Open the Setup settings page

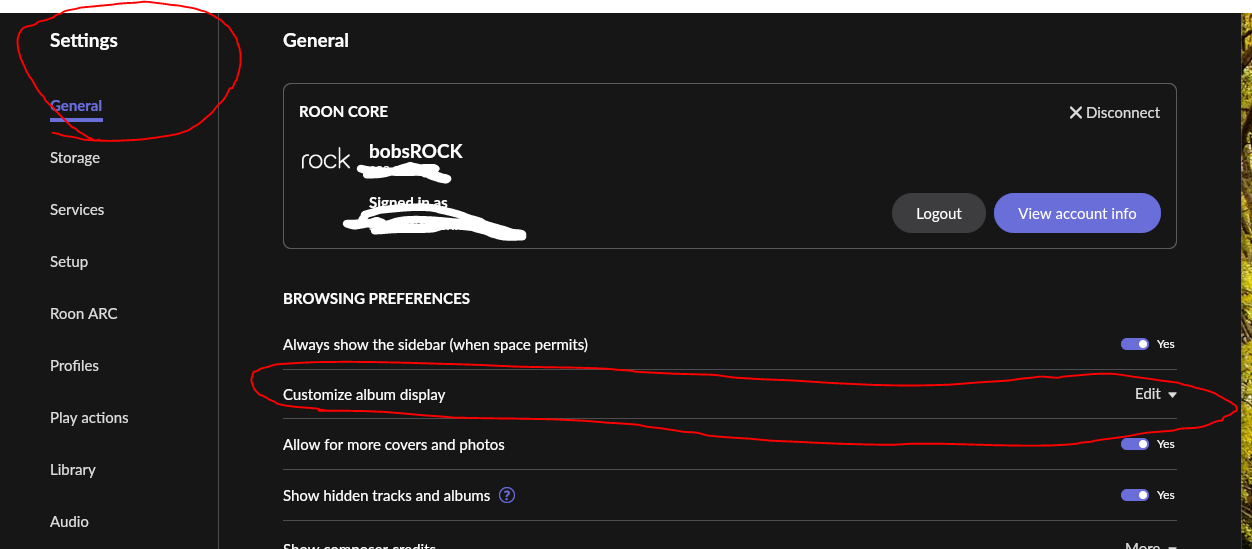[69, 262]
